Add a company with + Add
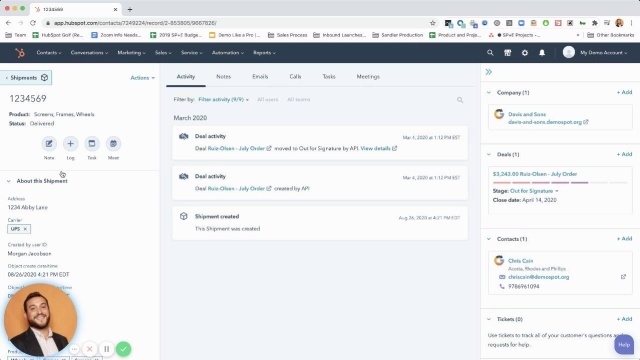The width and height of the screenshot is (640, 360). [x=624, y=92]
